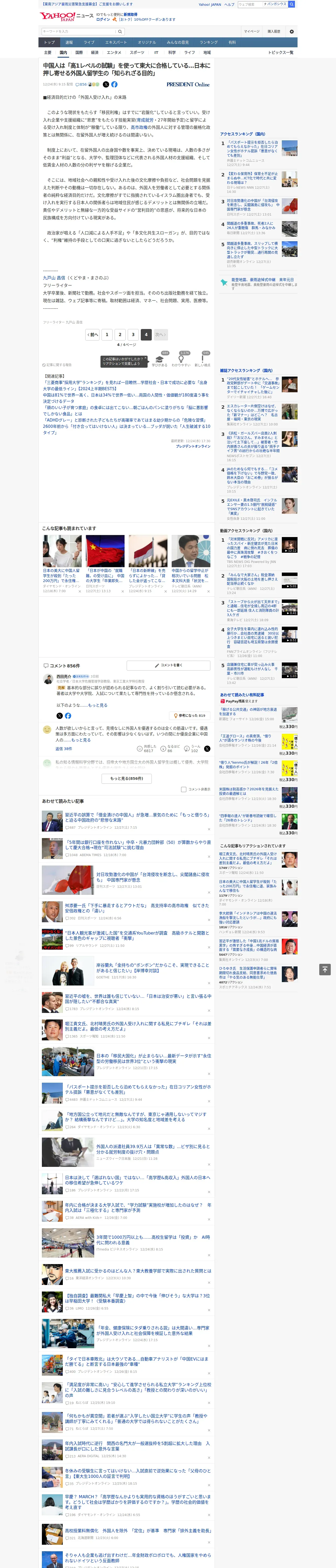
Task: Open the settings gear icon
Action: tap(292, 32)
